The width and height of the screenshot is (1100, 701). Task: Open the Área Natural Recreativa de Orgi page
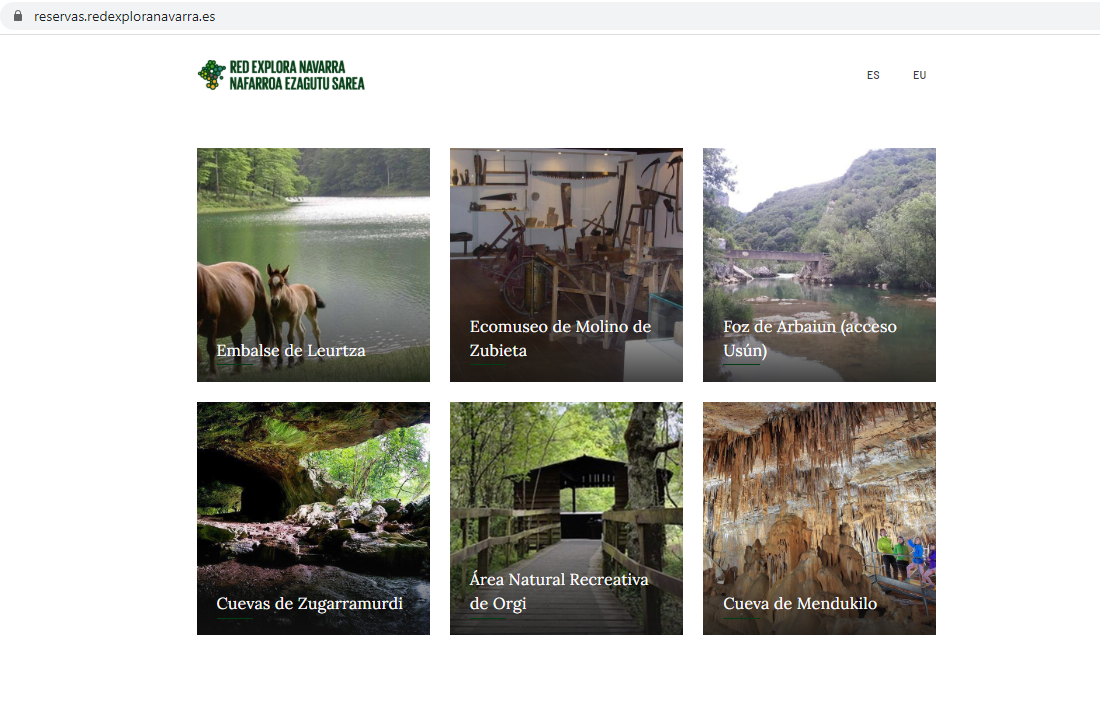559,590
